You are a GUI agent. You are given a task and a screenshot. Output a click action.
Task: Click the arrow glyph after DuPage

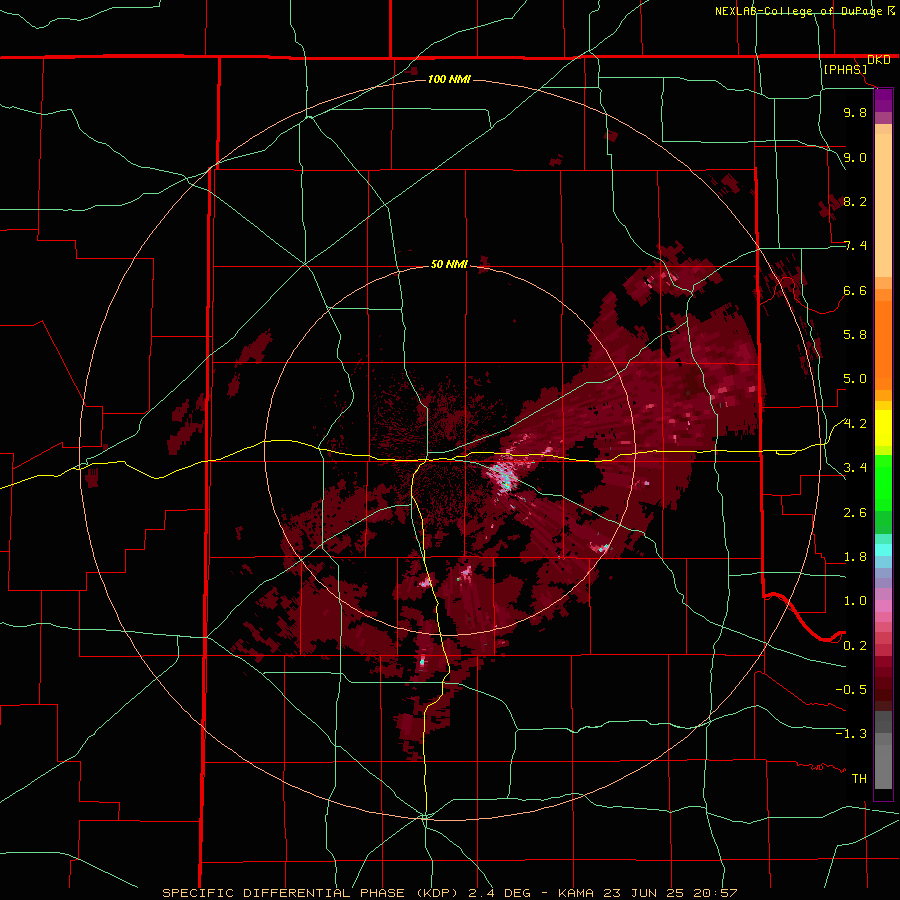(x=891, y=10)
